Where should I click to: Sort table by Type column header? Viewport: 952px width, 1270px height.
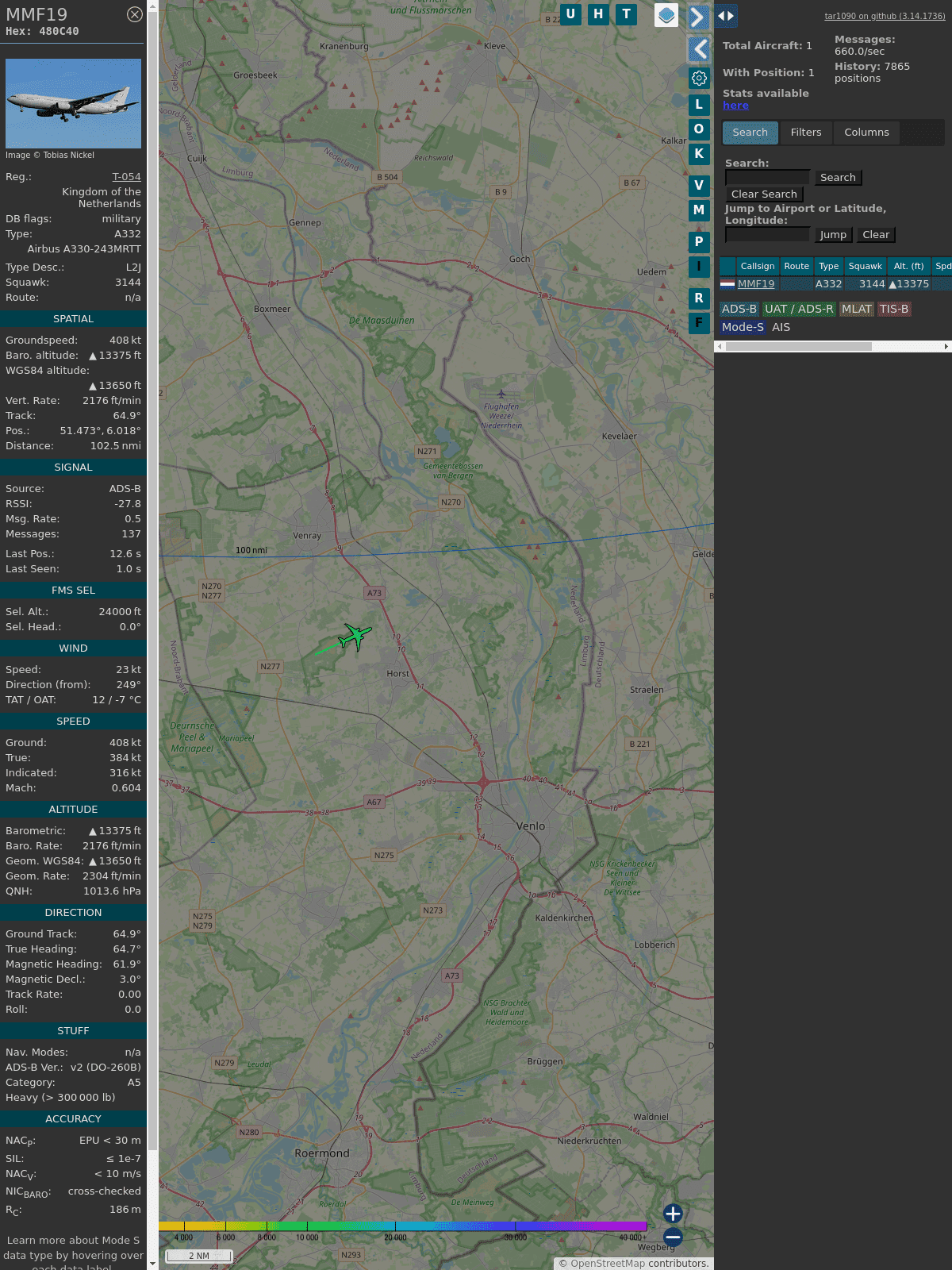point(829,267)
